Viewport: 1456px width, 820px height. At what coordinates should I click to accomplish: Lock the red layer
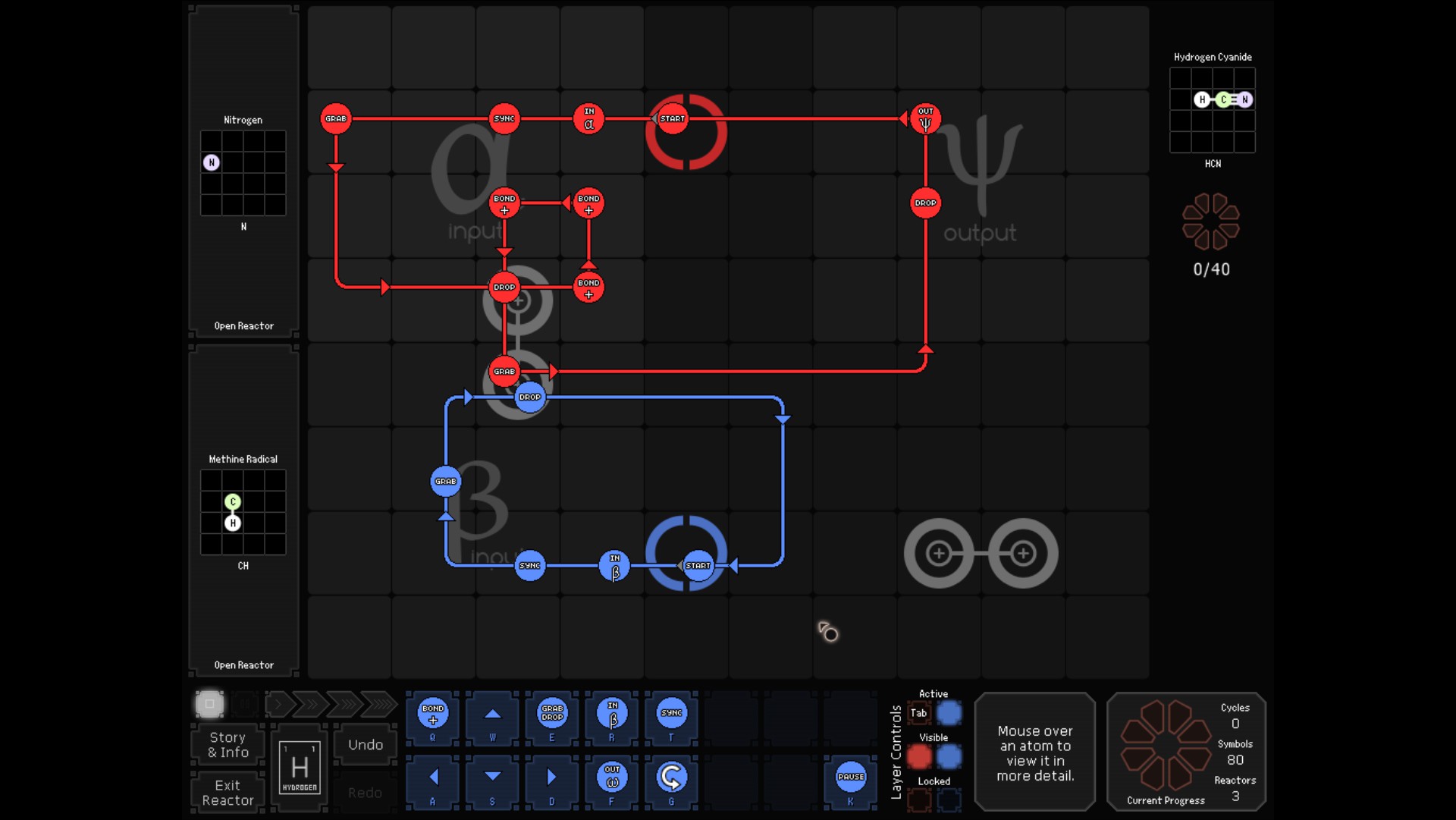(x=919, y=799)
